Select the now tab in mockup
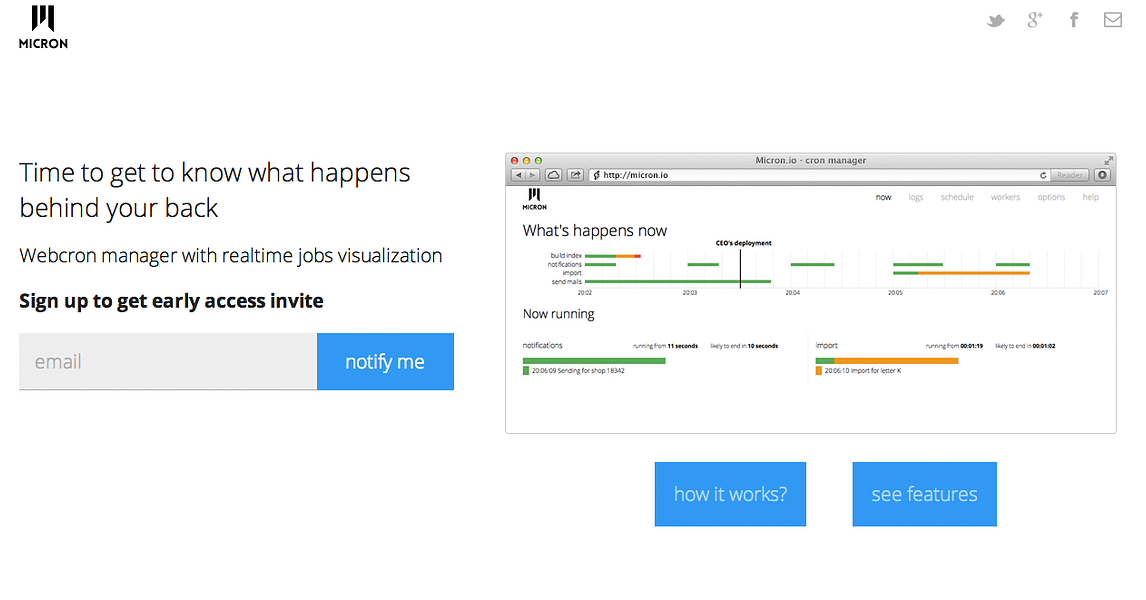This screenshot has height=600, width=1146. [884, 197]
